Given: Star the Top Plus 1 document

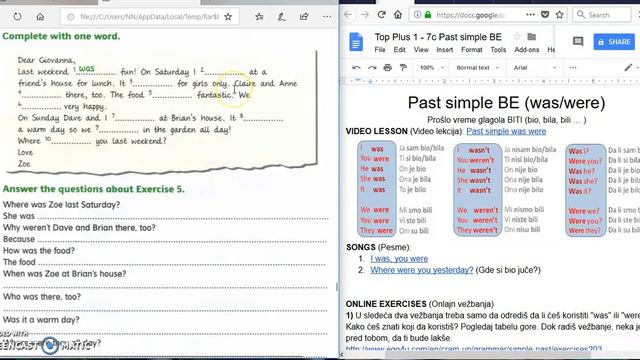Looking at the screenshot, I should click(517, 37).
